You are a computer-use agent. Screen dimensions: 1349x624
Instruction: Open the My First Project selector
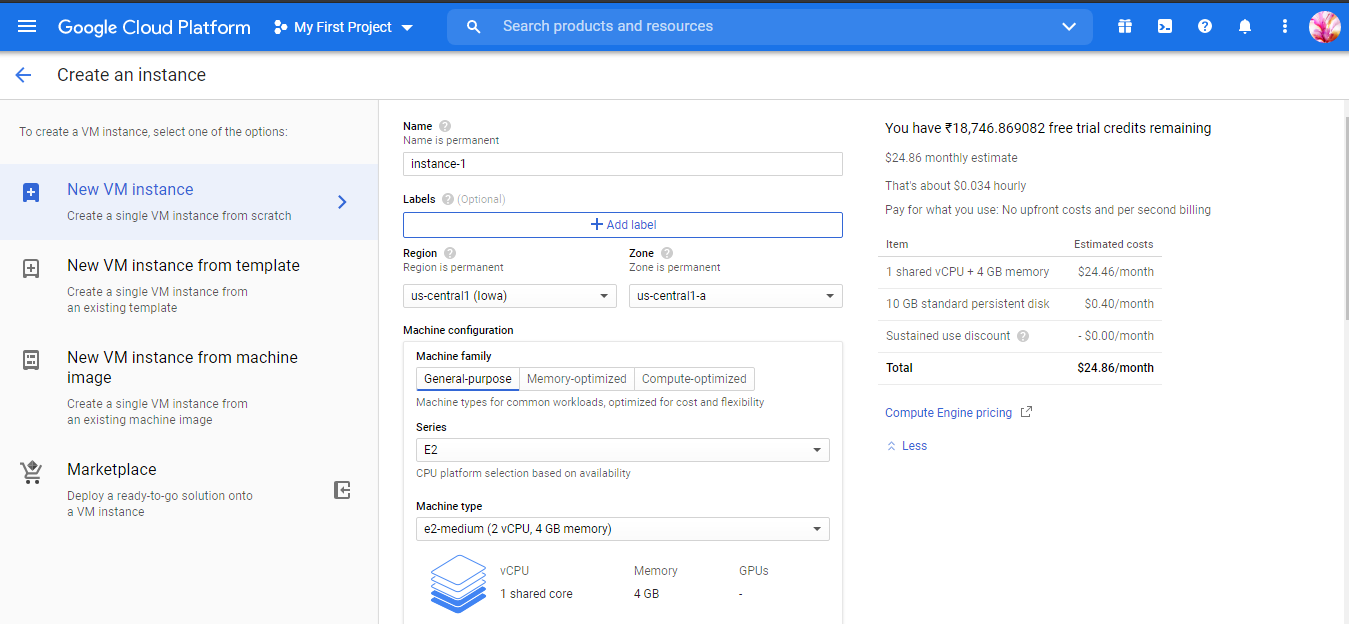[343, 27]
